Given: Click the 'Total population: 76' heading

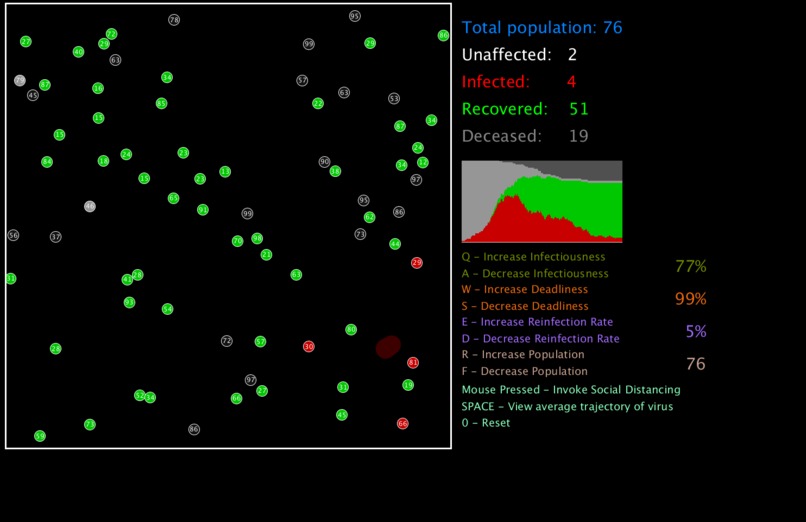Looking at the screenshot, I should coord(542,27).
